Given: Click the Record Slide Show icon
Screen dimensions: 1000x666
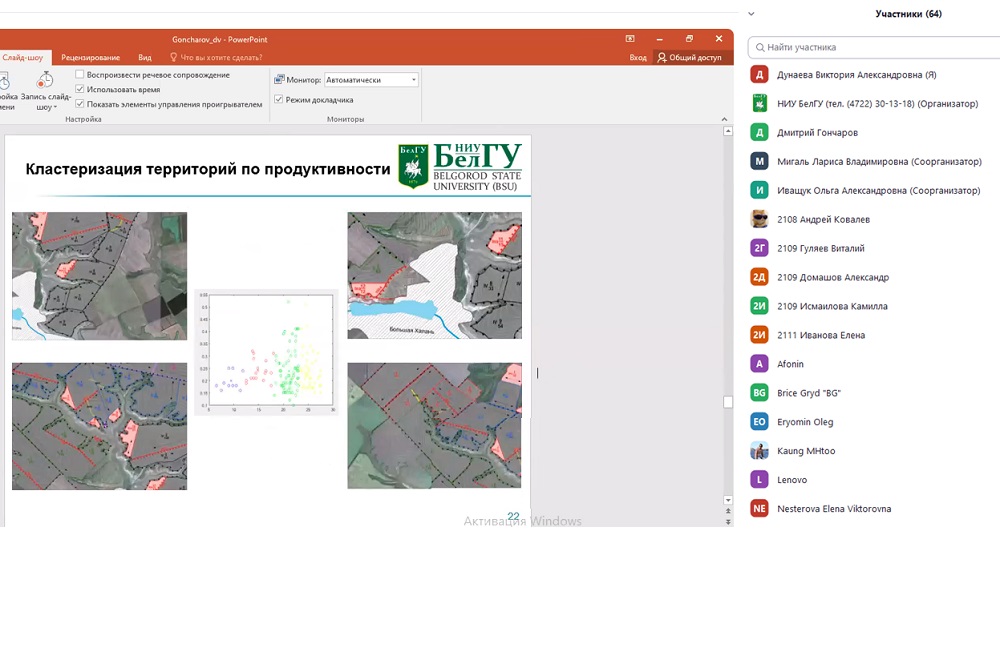Looking at the screenshot, I should pyautogui.click(x=45, y=81).
